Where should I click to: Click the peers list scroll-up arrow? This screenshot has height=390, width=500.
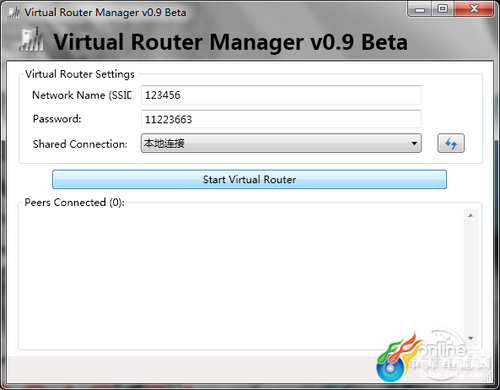point(471,216)
